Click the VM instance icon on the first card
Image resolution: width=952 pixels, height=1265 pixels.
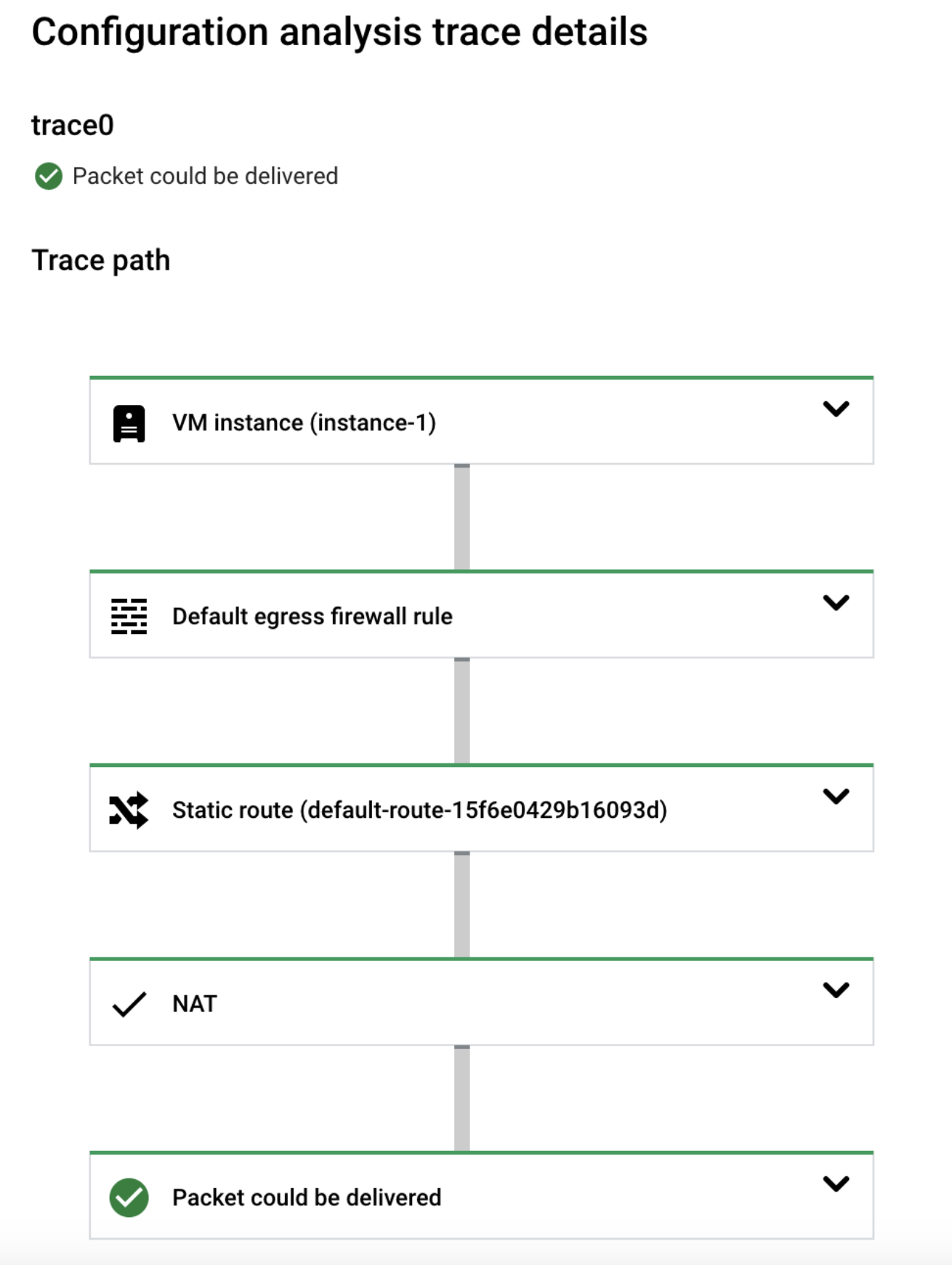click(x=128, y=422)
